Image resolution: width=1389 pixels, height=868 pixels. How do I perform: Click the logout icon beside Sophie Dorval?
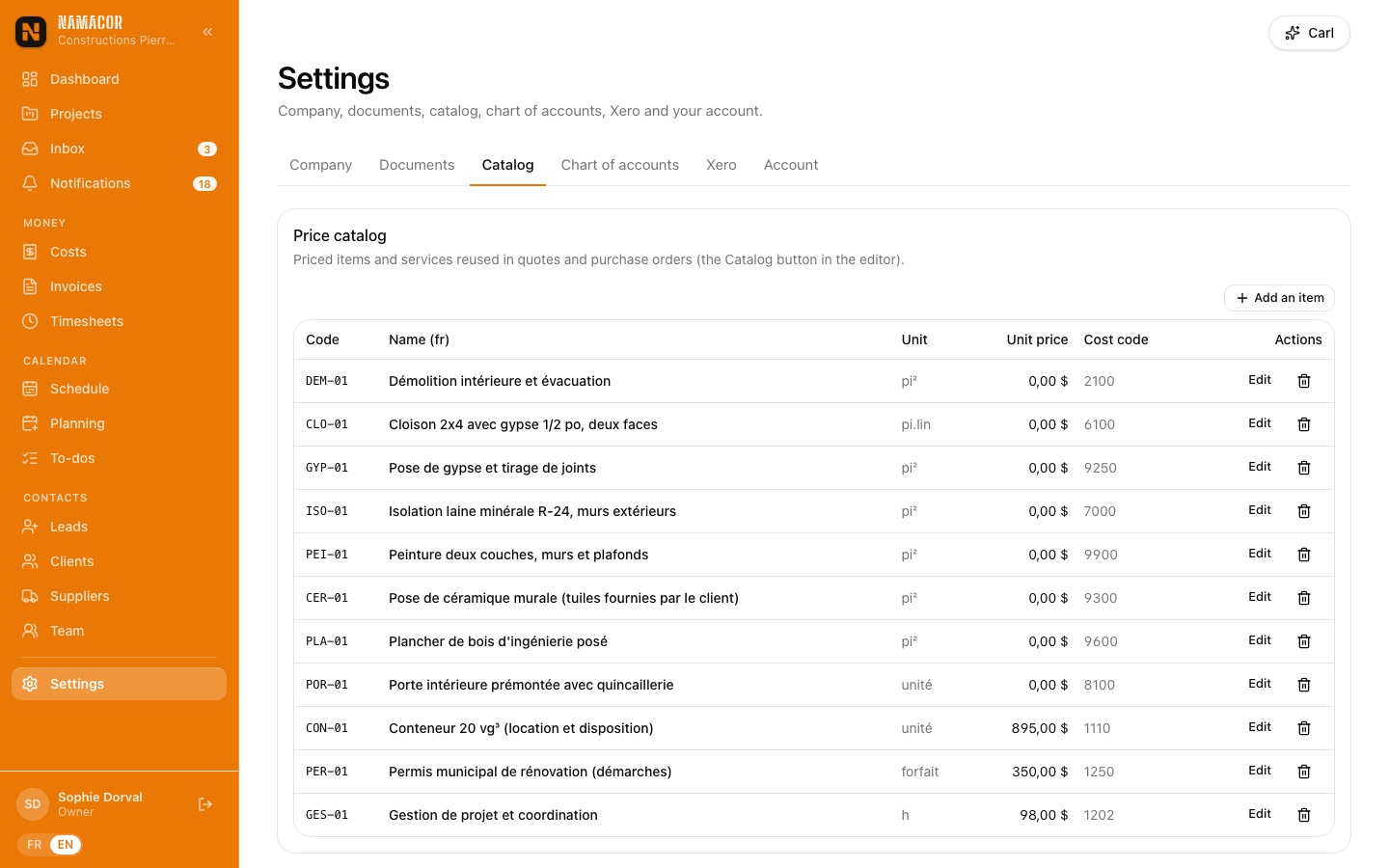pos(205,804)
